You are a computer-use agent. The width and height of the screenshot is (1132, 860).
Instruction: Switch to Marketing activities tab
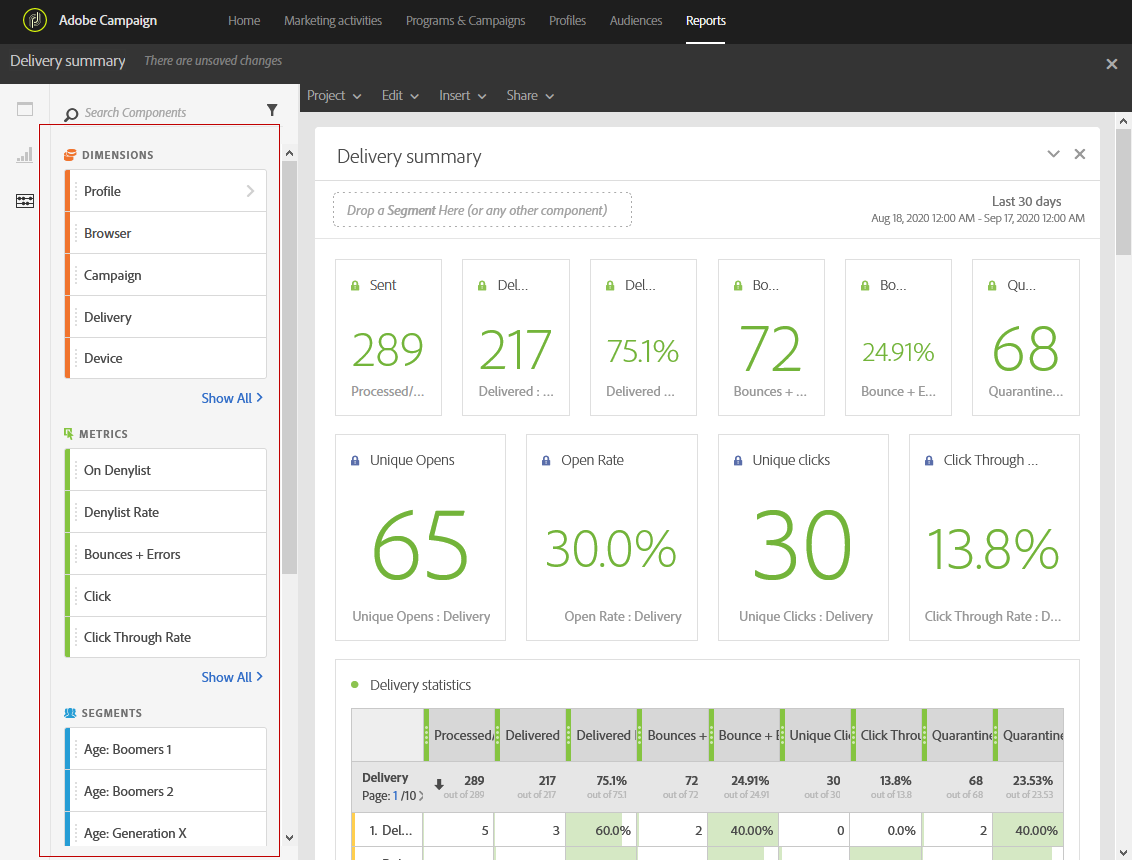pos(333,21)
